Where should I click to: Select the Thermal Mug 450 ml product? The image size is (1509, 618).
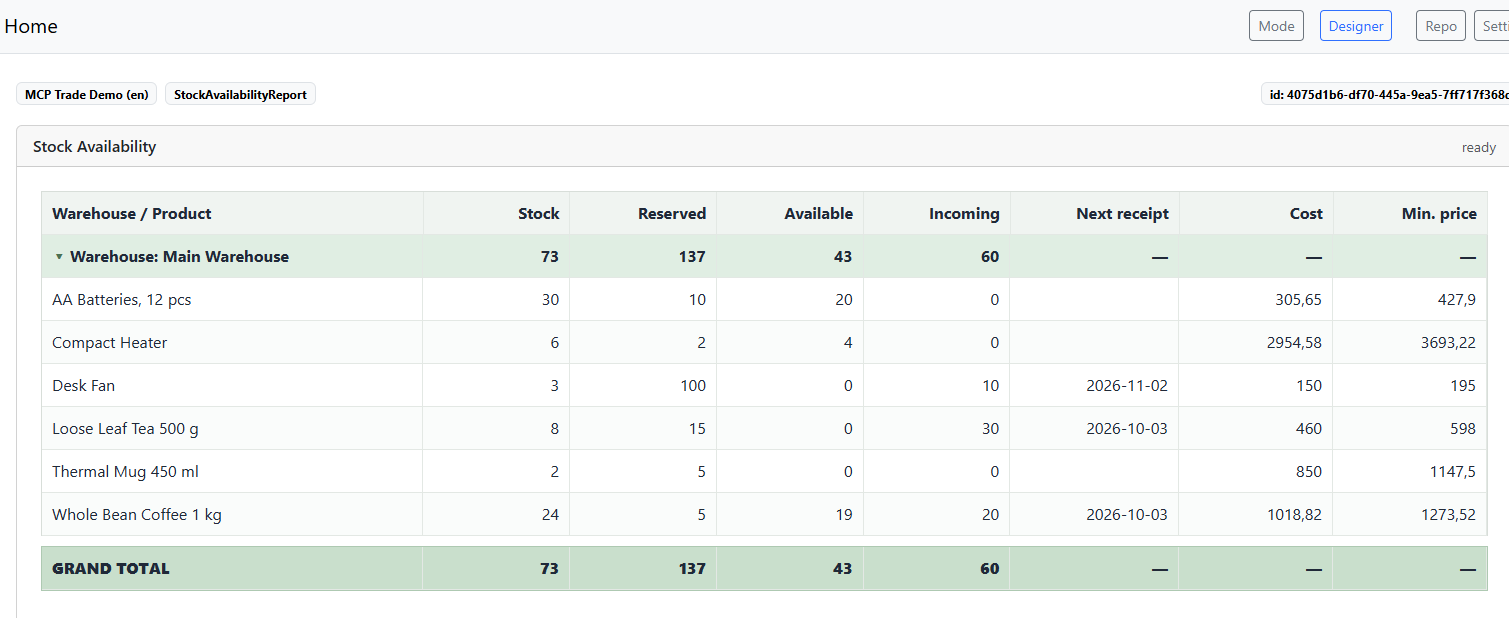coord(126,472)
